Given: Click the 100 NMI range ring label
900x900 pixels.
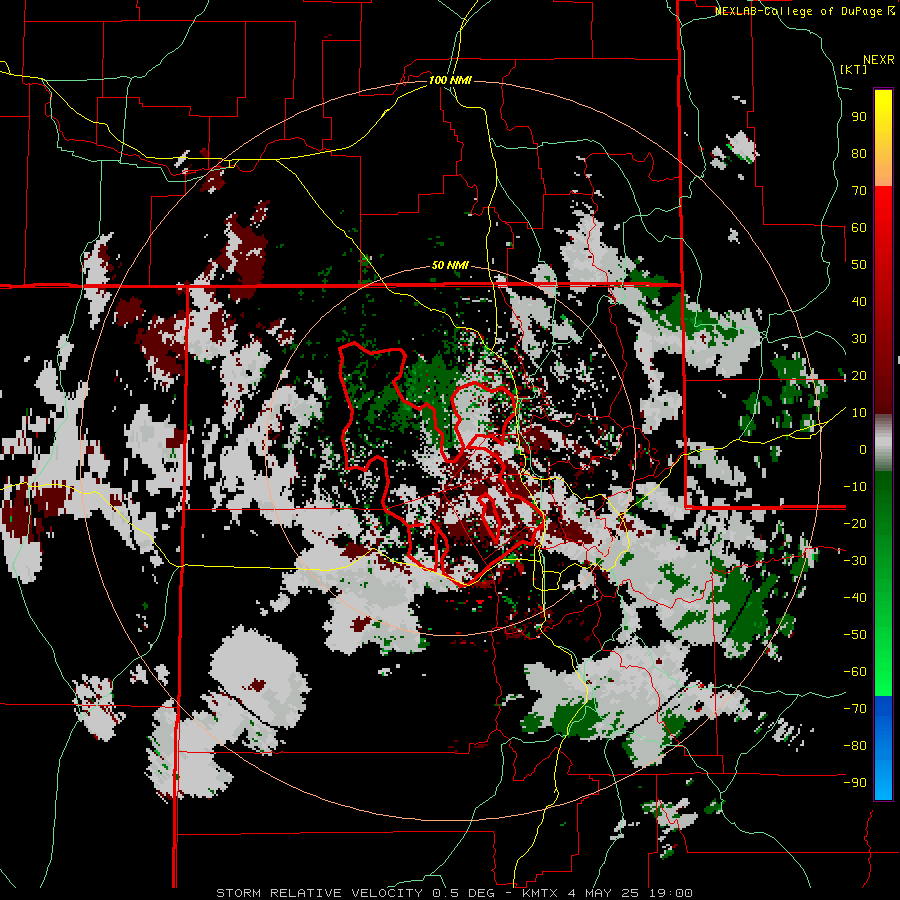Looking at the screenshot, I should [450, 80].
